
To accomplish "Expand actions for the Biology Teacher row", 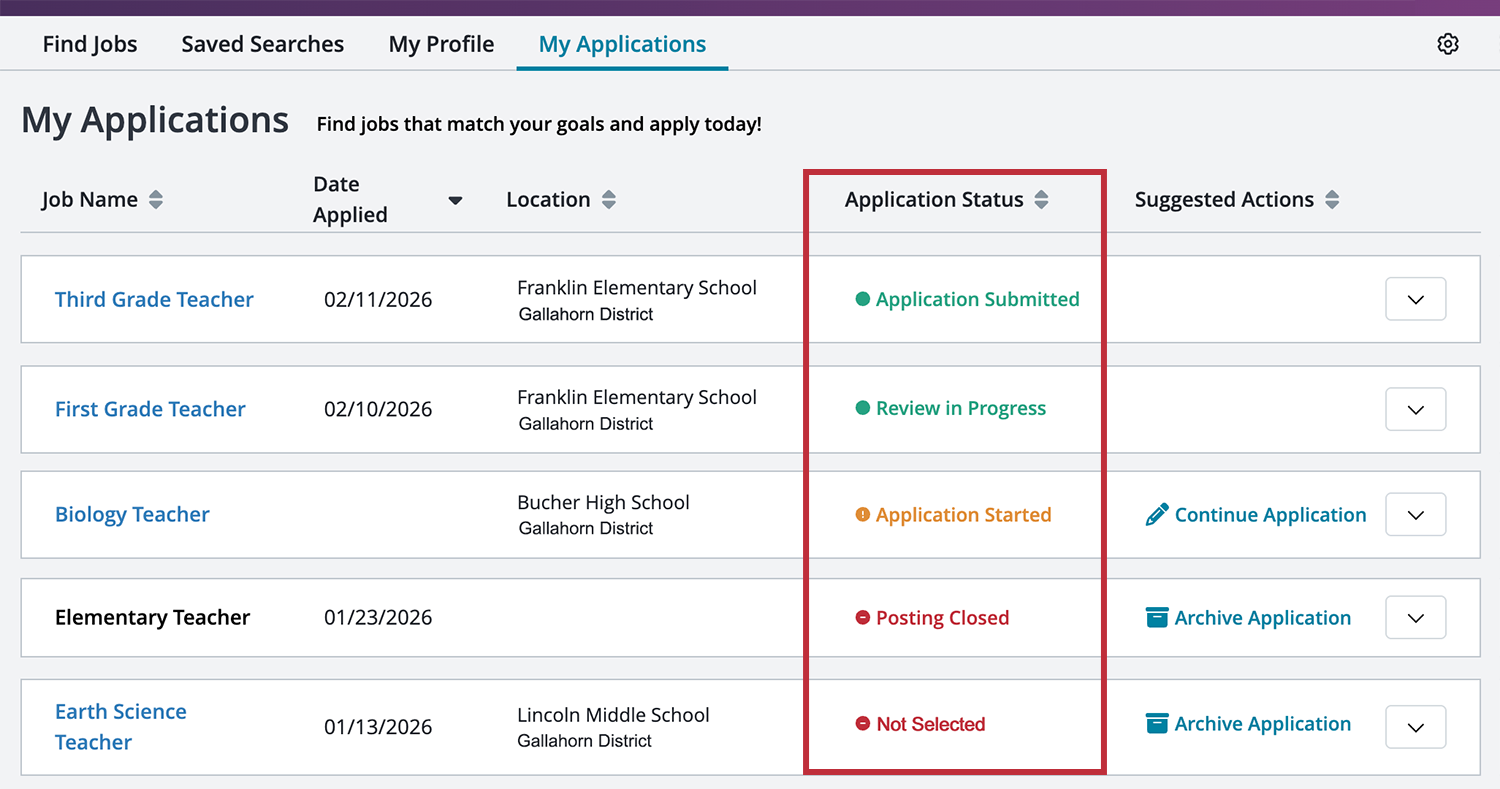I will (x=1415, y=514).
